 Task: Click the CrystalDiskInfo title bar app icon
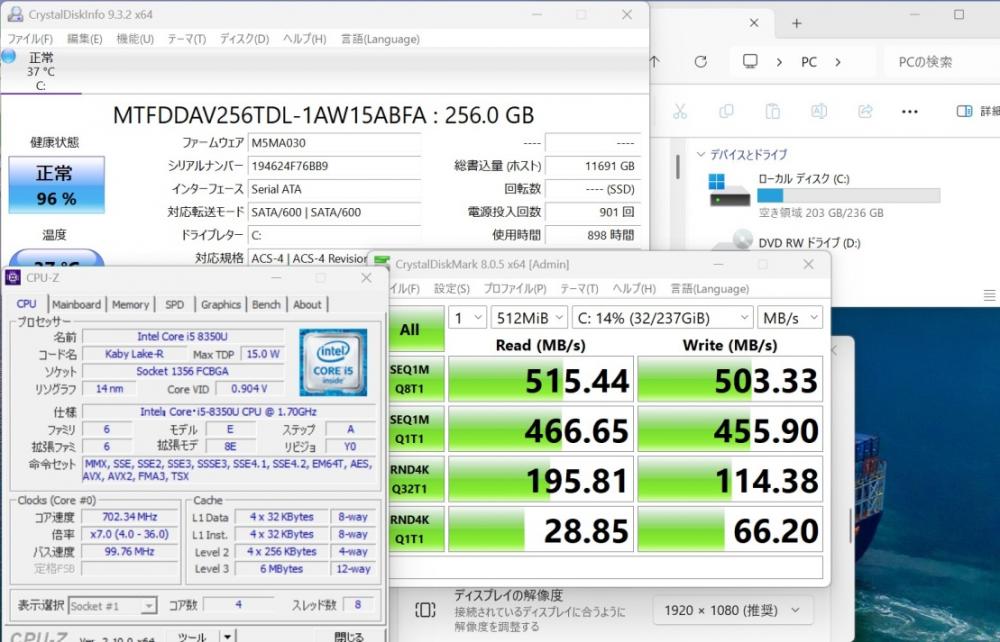click(15, 15)
